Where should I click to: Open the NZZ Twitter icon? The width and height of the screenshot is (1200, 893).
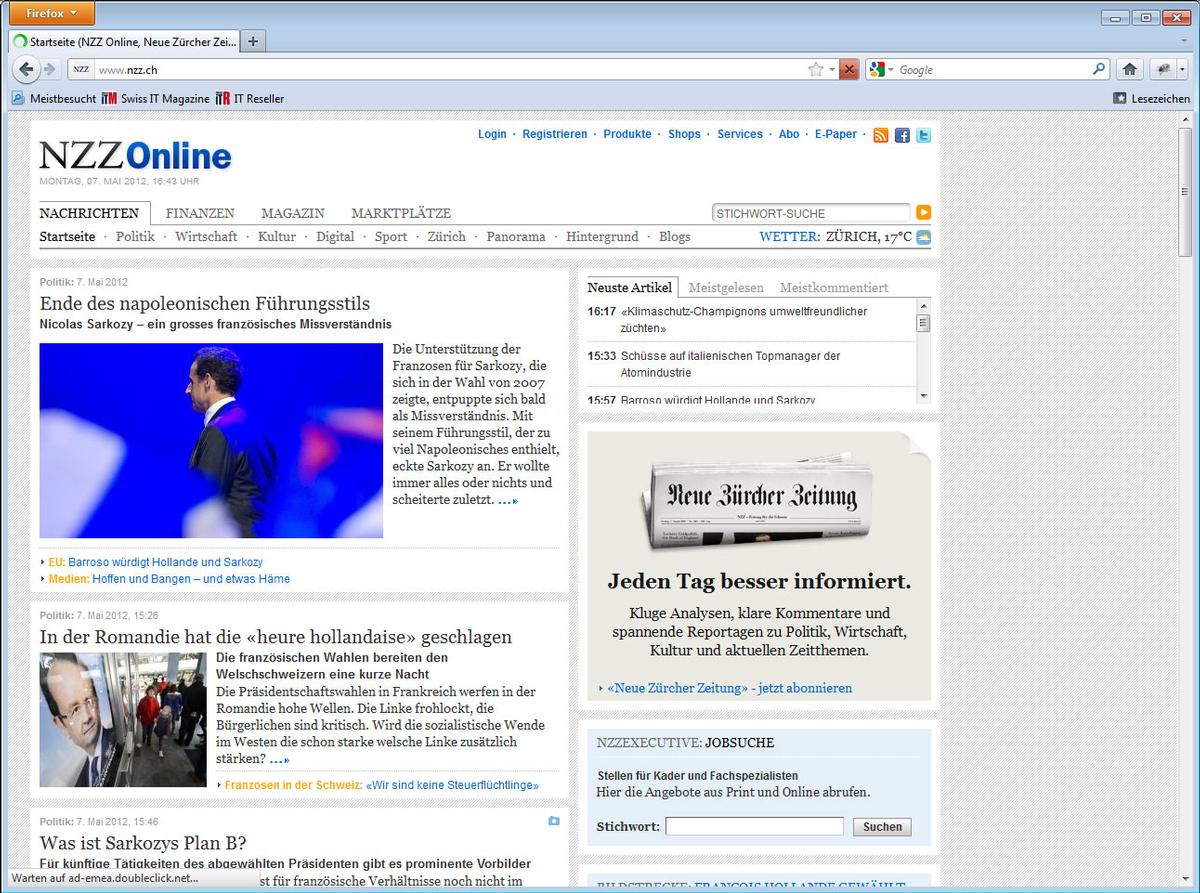(923, 135)
